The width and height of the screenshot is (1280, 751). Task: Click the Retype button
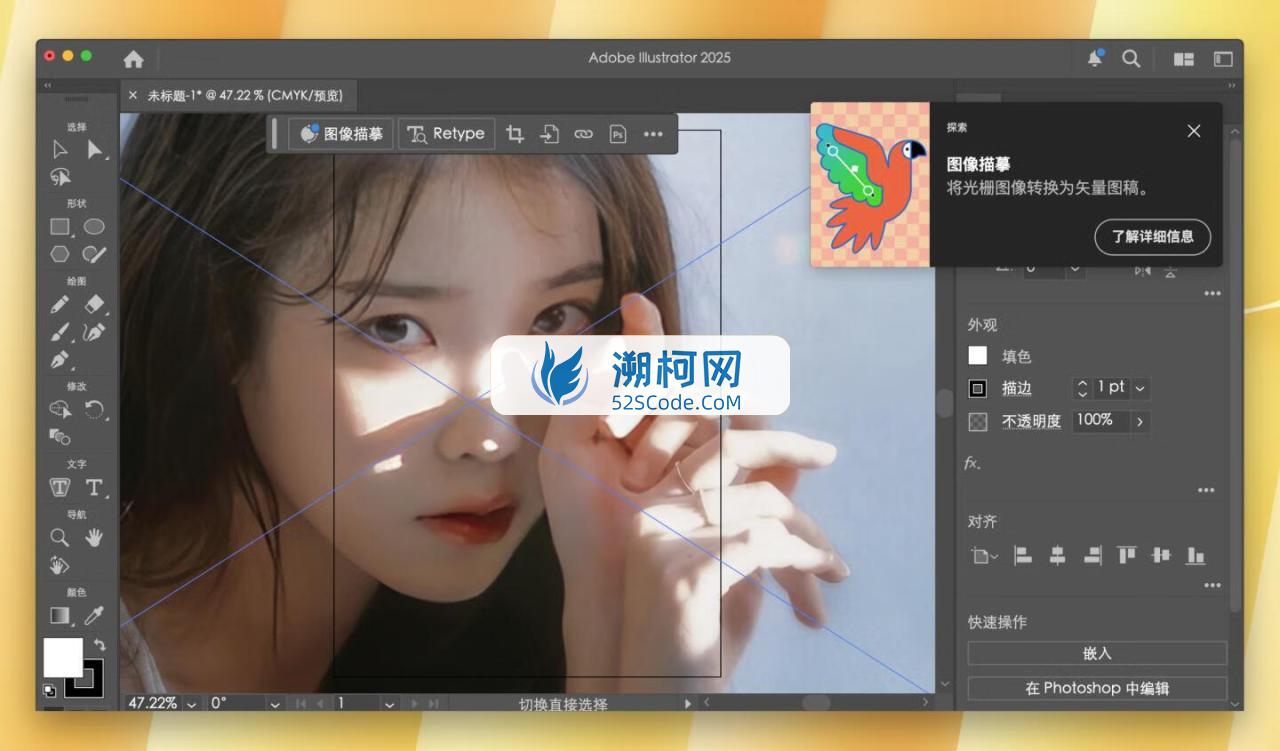tap(446, 133)
